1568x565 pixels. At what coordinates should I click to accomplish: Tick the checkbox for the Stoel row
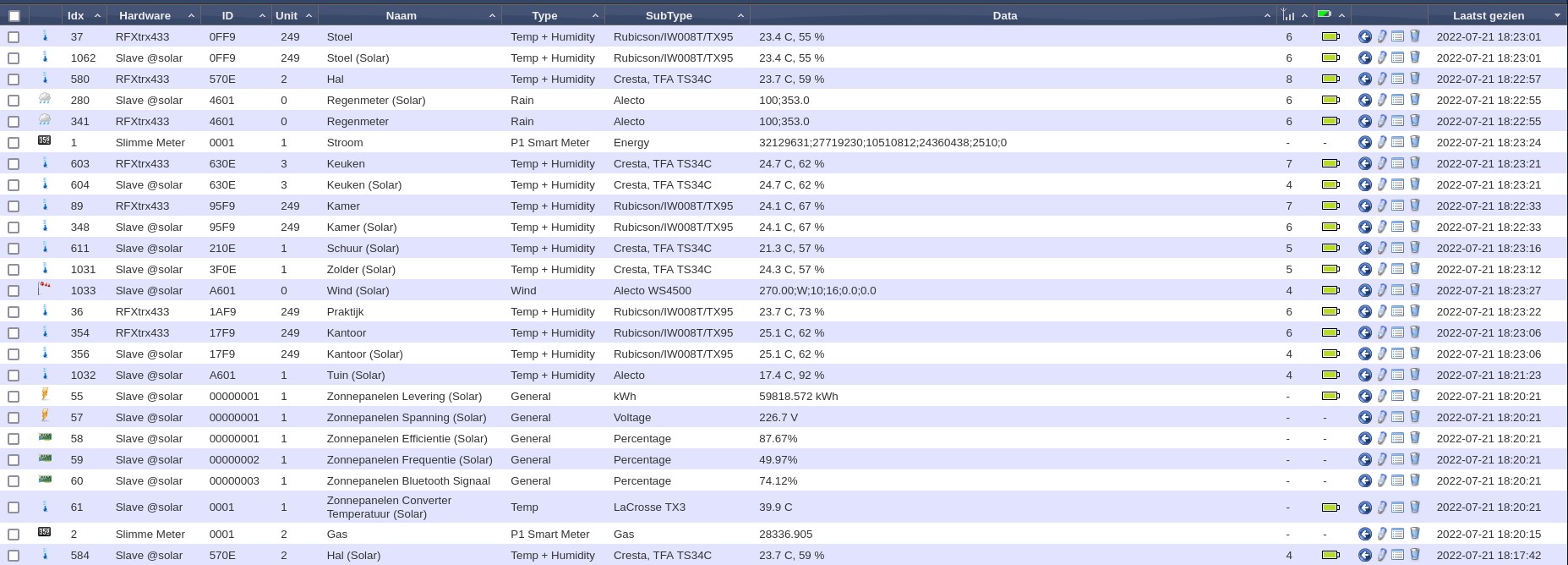(14, 37)
